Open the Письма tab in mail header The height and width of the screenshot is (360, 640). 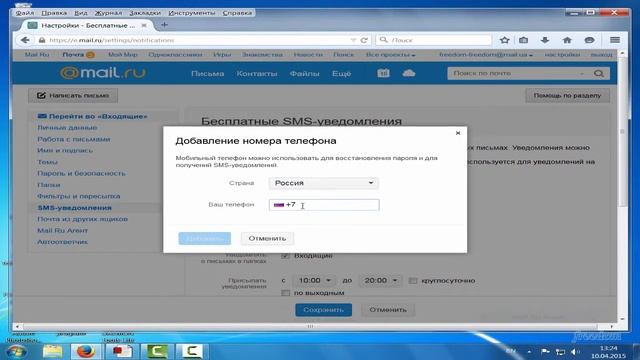coord(207,73)
